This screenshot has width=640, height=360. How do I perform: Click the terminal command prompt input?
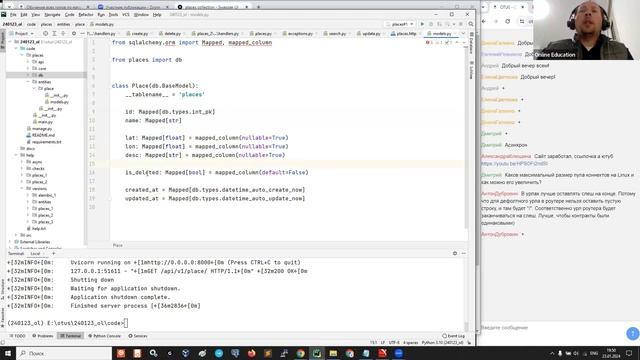(126, 323)
